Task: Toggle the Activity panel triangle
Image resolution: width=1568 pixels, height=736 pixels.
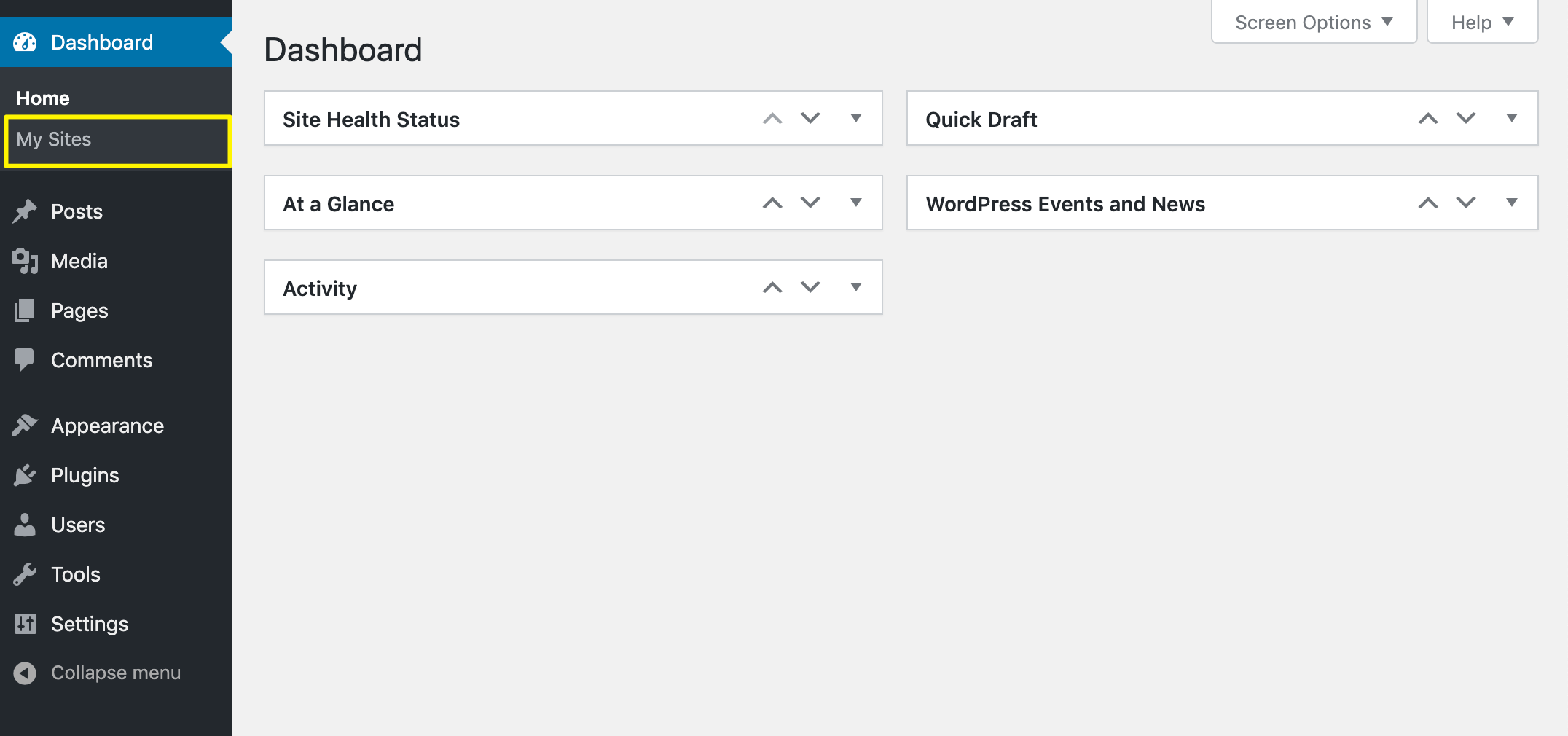Action: pyautogui.click(x=856, y=287)
